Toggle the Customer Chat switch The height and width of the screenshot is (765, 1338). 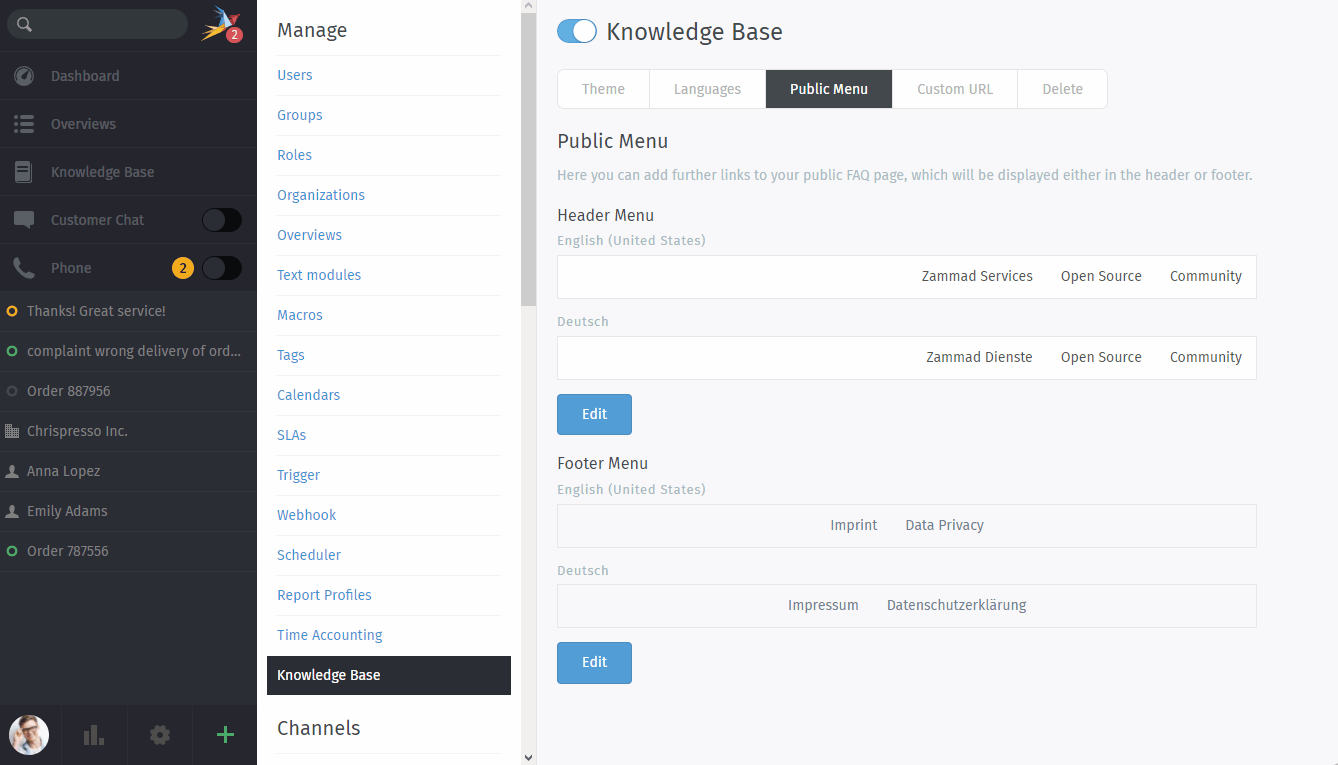click(x=222, y=220)
